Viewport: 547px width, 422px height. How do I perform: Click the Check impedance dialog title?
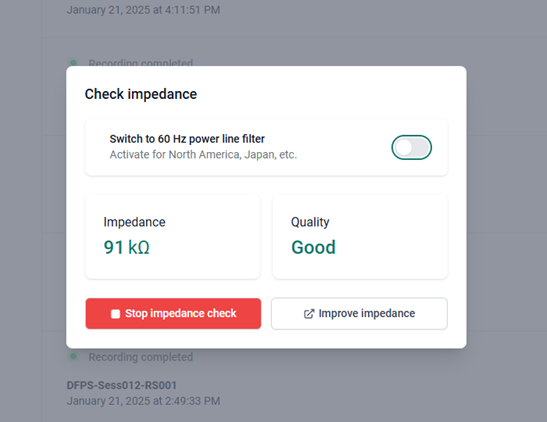click(x=141, y=94)
